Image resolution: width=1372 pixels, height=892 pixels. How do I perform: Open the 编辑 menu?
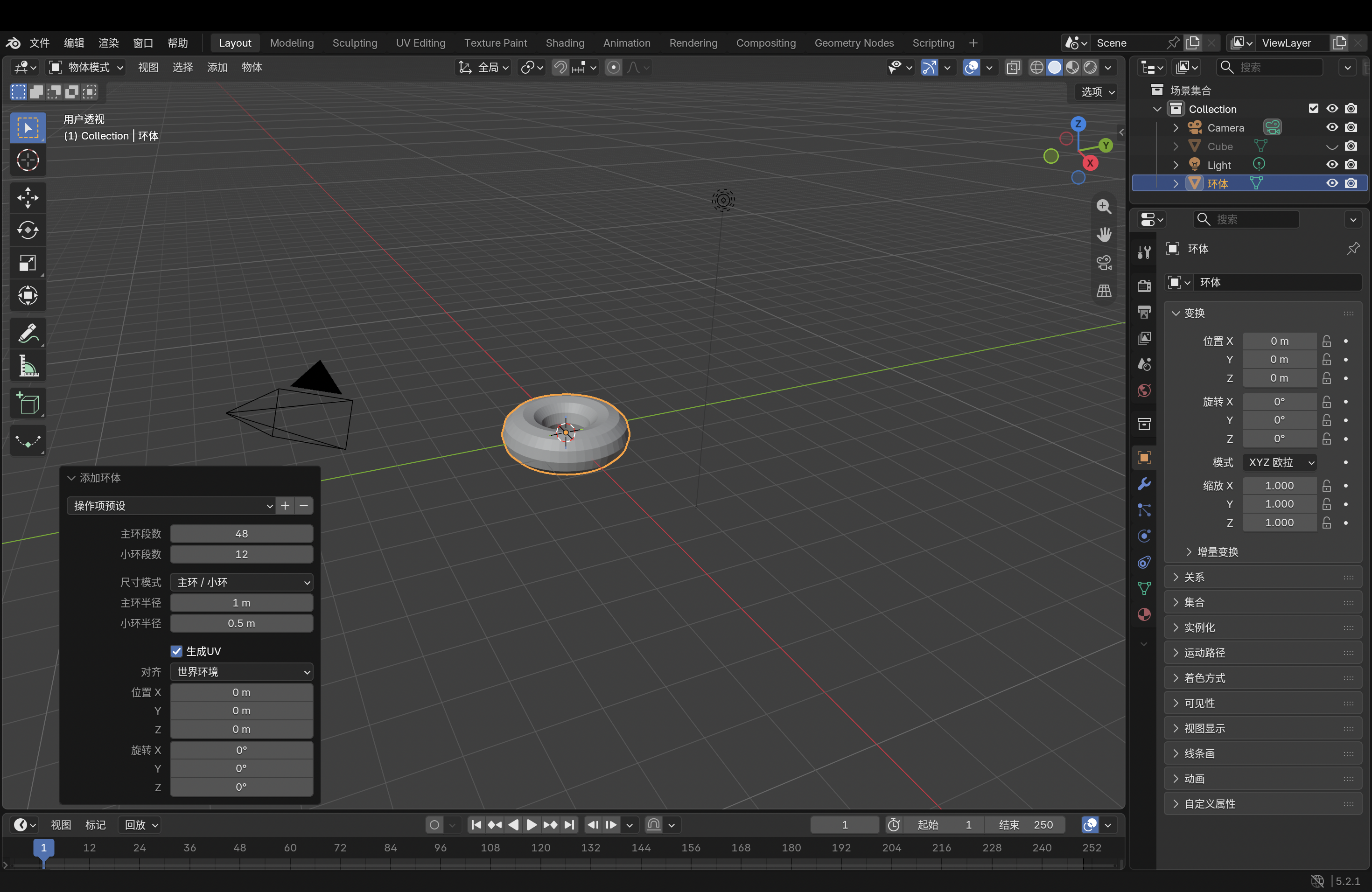coord(74,43)
